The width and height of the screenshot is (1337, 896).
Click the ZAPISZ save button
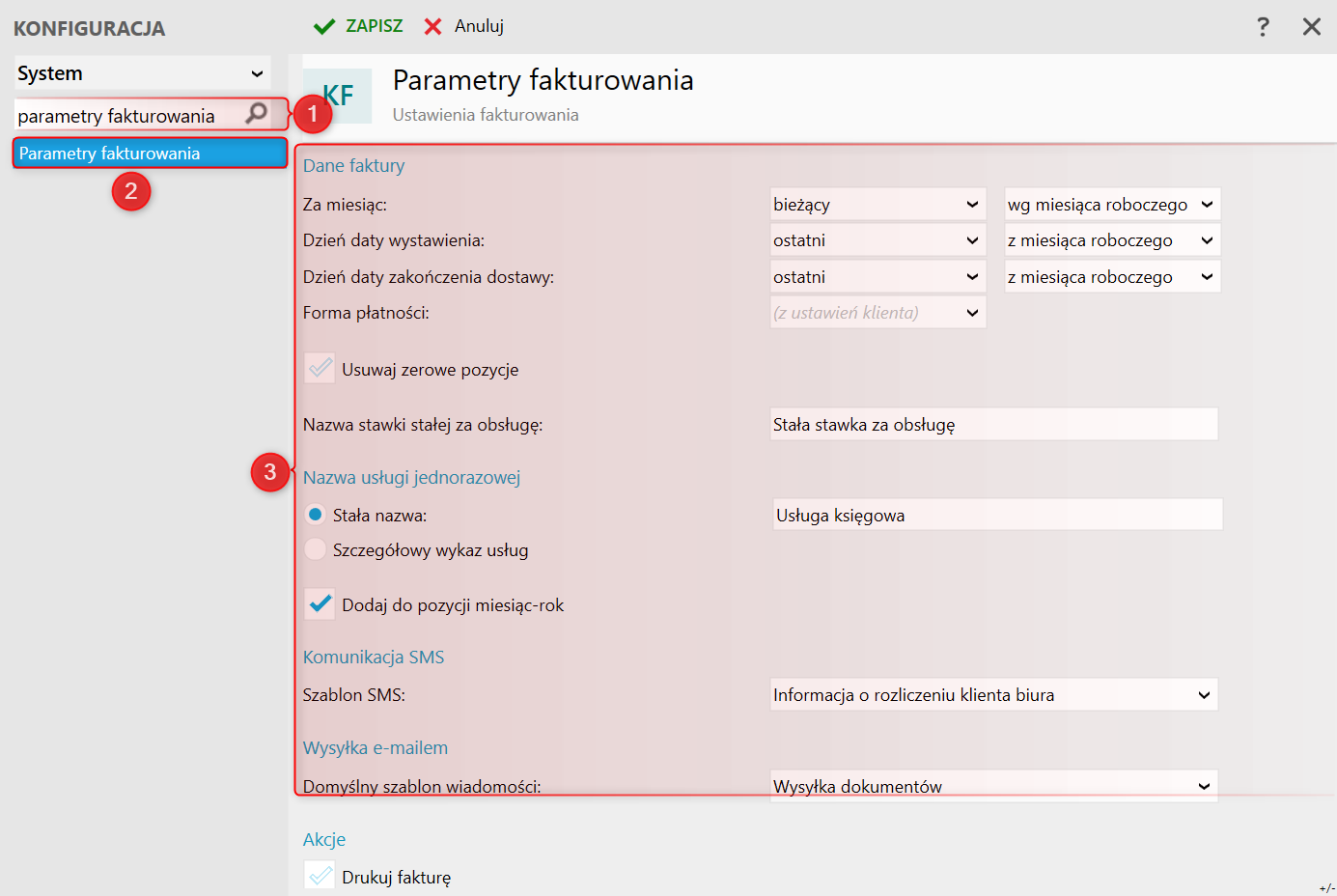coord(359,26)
